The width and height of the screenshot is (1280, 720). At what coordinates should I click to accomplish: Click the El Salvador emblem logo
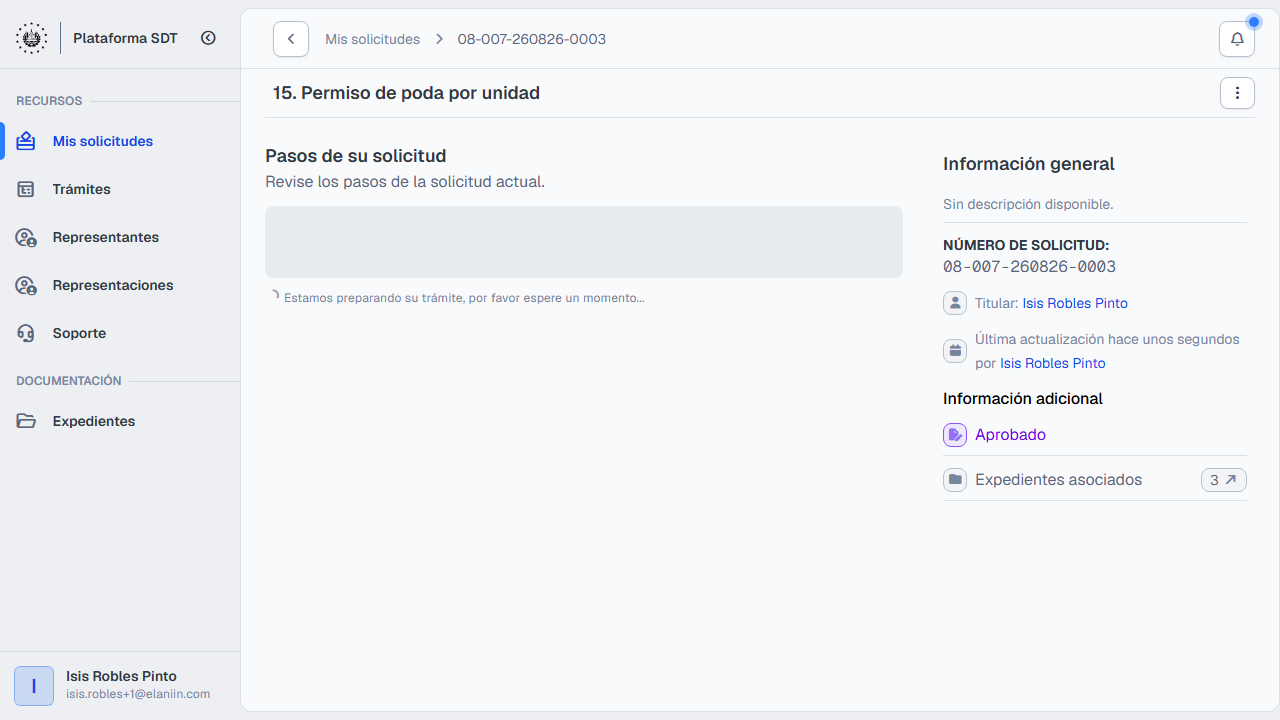tap(32, 38)
